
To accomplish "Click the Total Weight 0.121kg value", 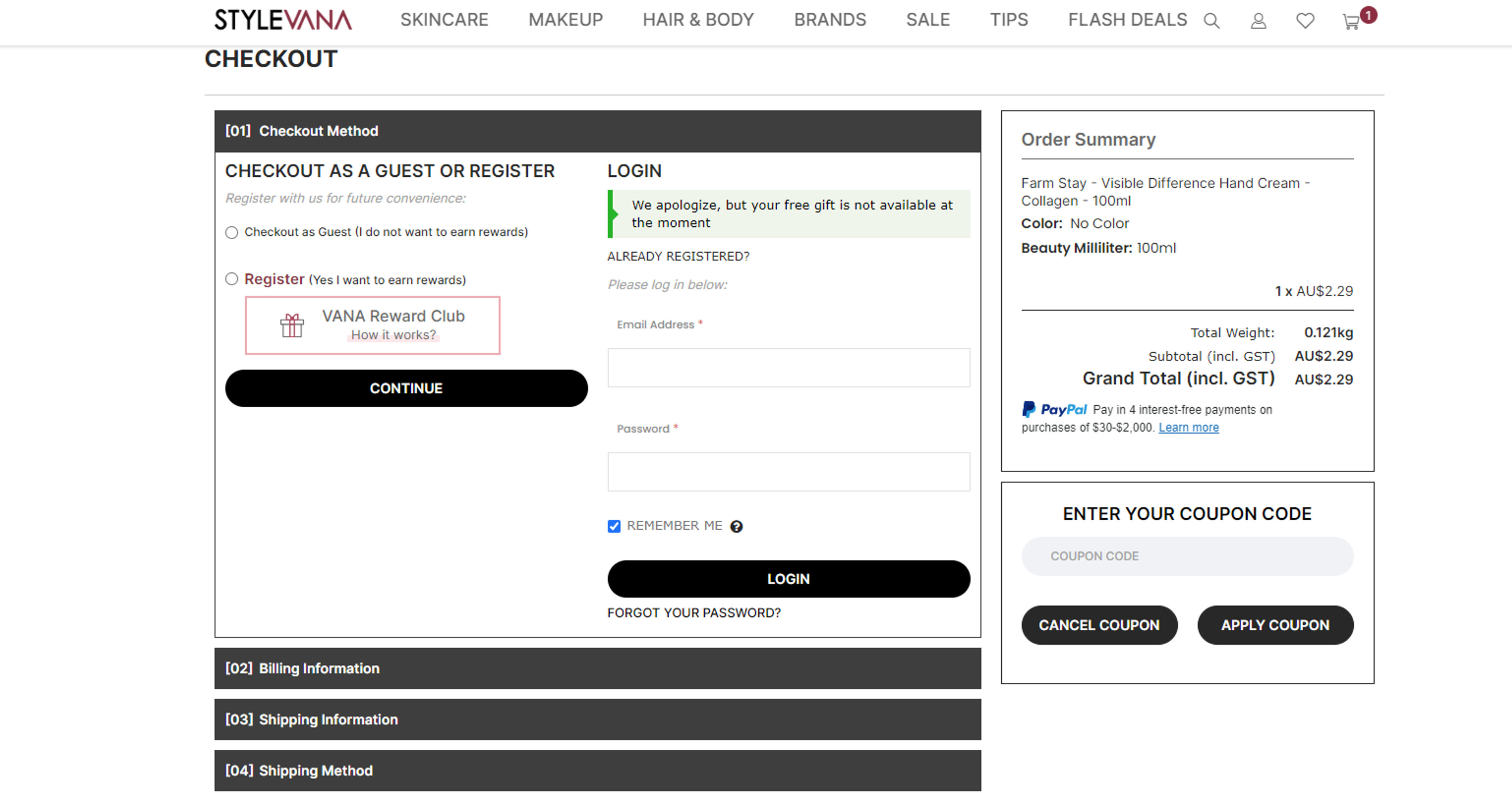I will [1328, 333].
